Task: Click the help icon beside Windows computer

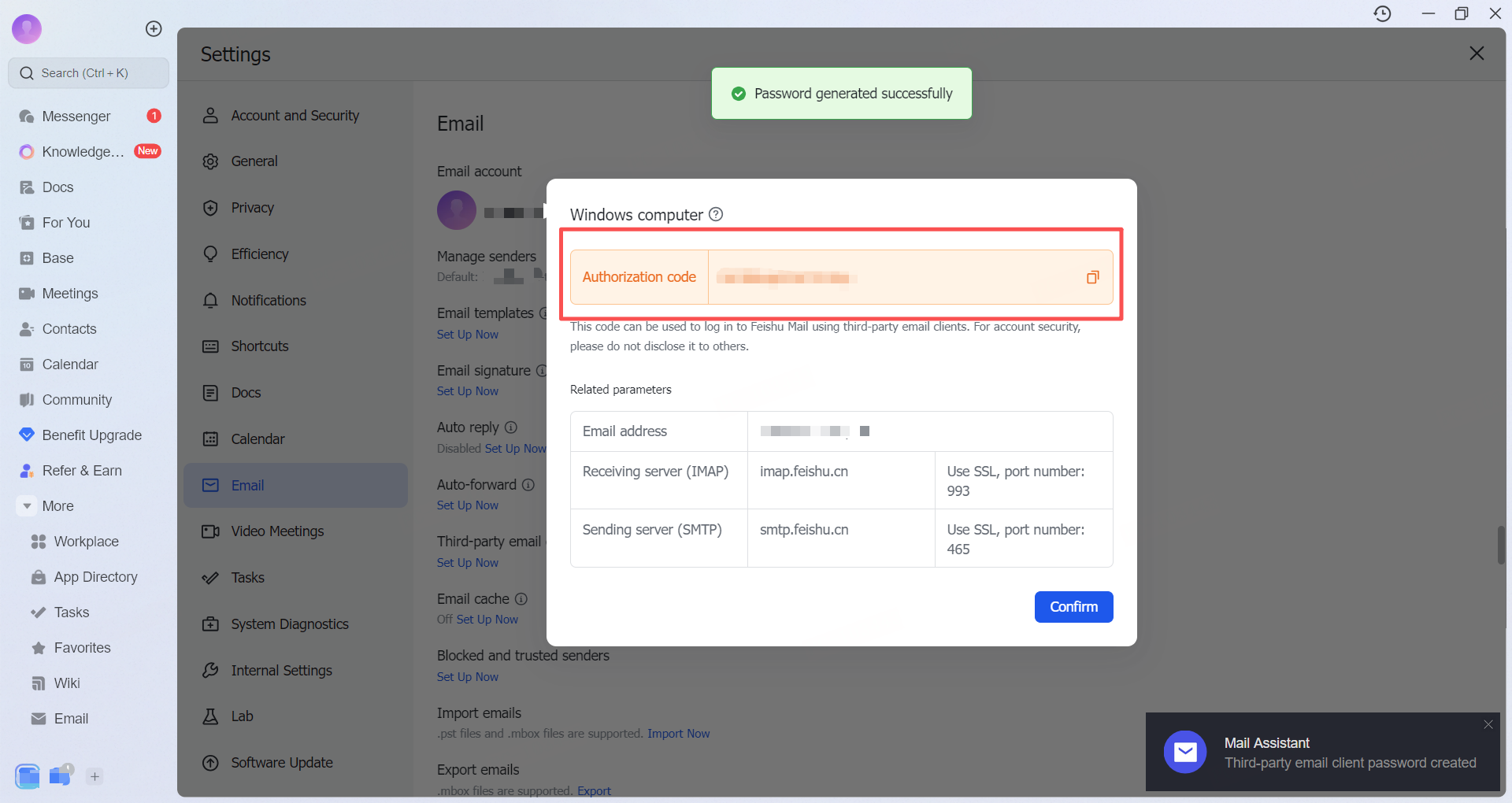Action: pos(716,214)
